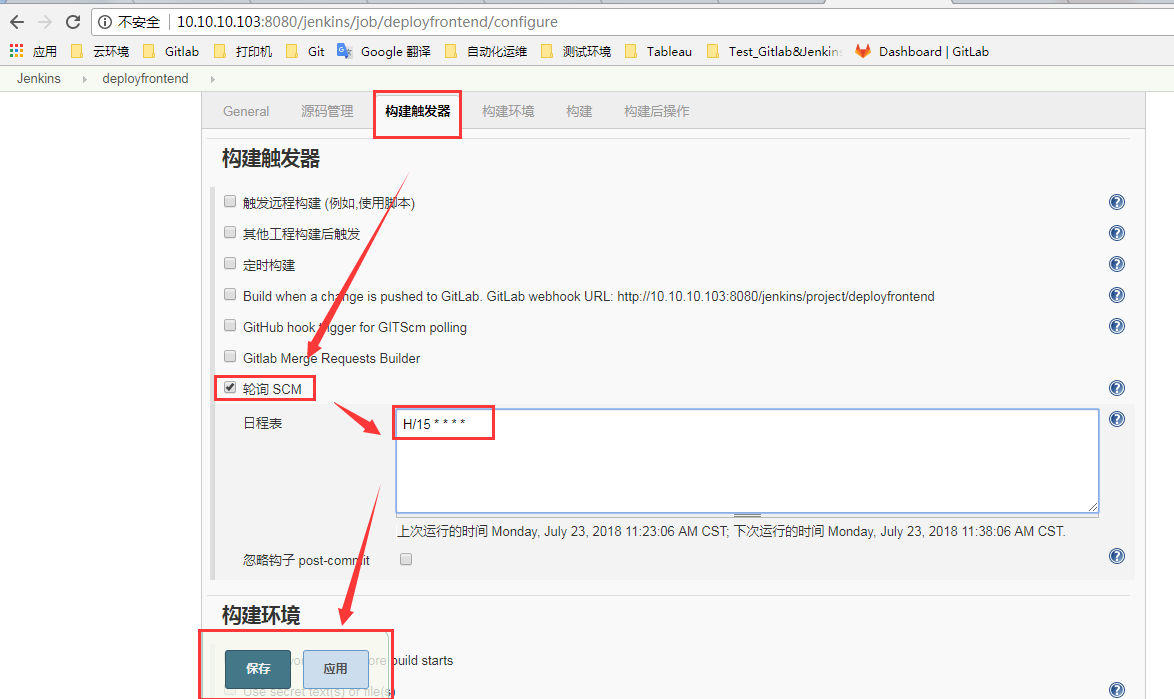1174x699 pixels.
Task: Enable Gitlab Merge Requests Builder checkbox
Action: (x=230, y=356)
